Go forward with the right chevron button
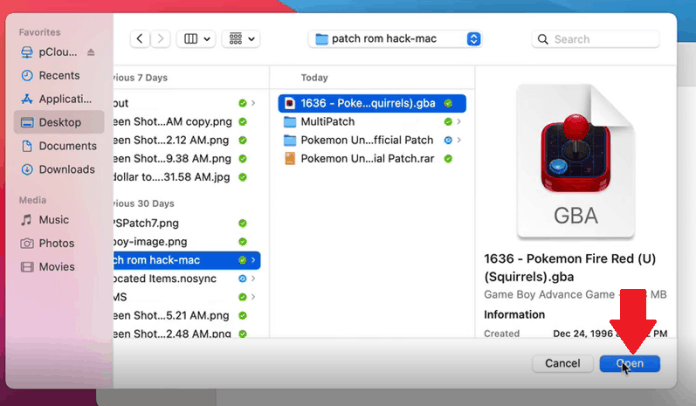 pyautogui.click(x=160, y=39)
